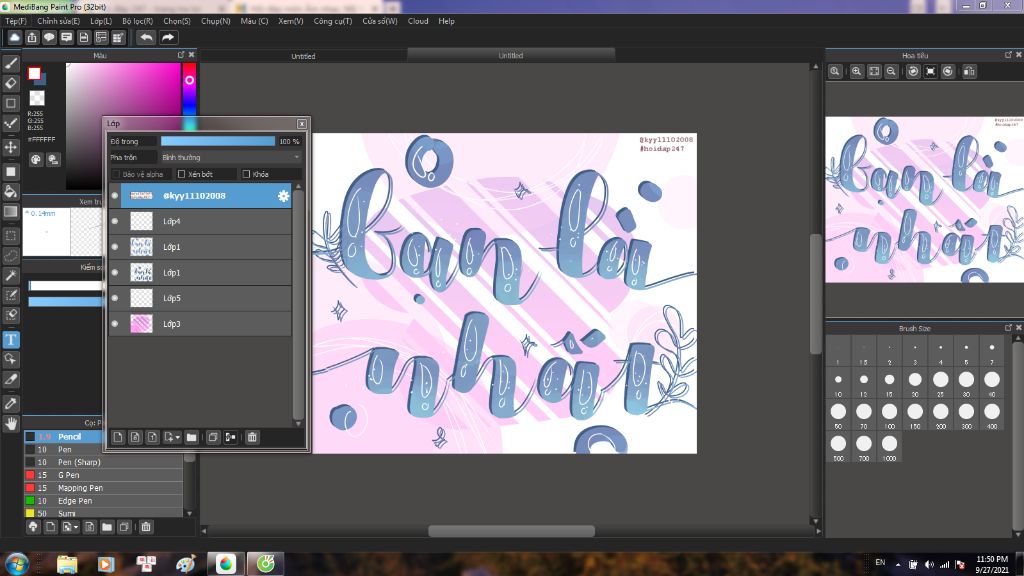Select the Text tool
The image size is (1024, 576).
pos(11,340)
